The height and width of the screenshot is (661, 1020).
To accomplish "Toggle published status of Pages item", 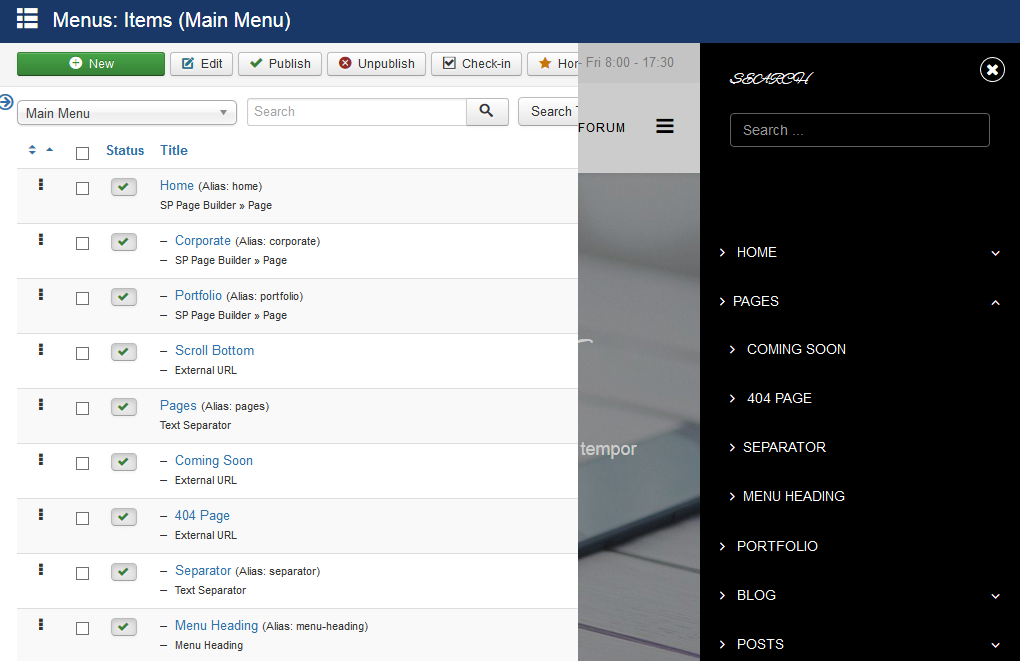I will [x=124, y=407].
